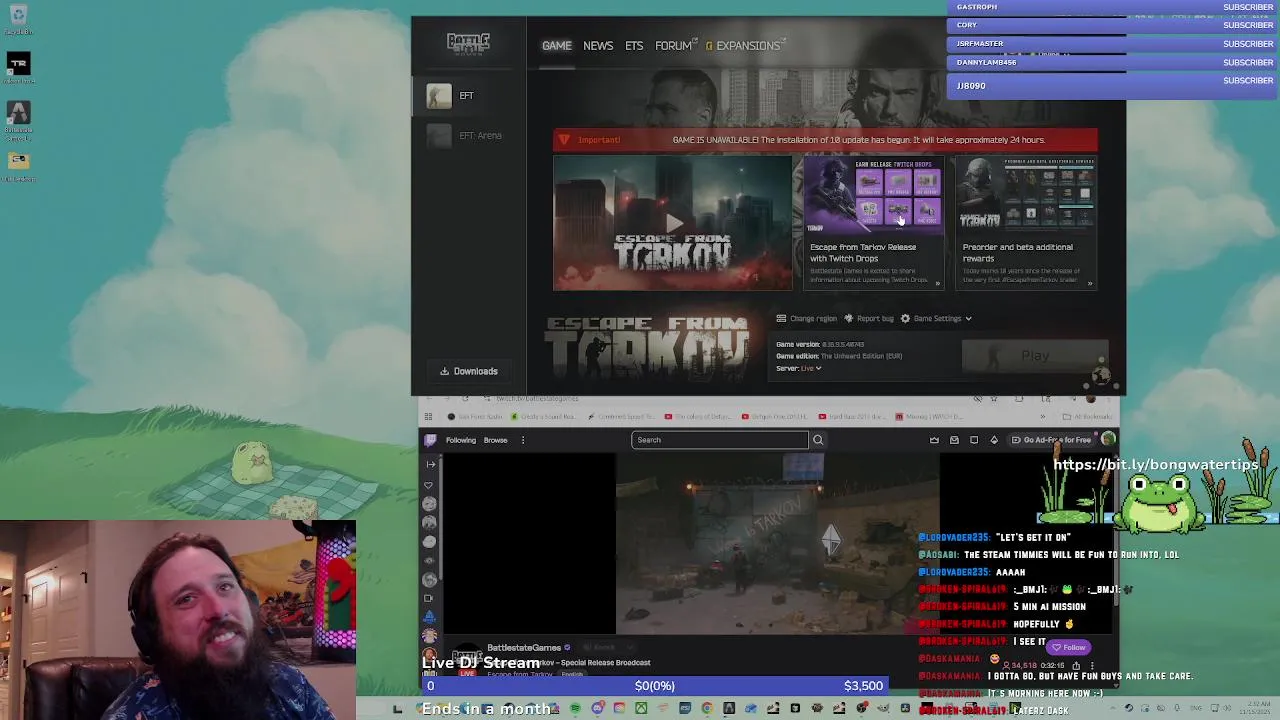Click the Twitch search magnifier button
1280x720 pixels.
[x=818, y=440]
